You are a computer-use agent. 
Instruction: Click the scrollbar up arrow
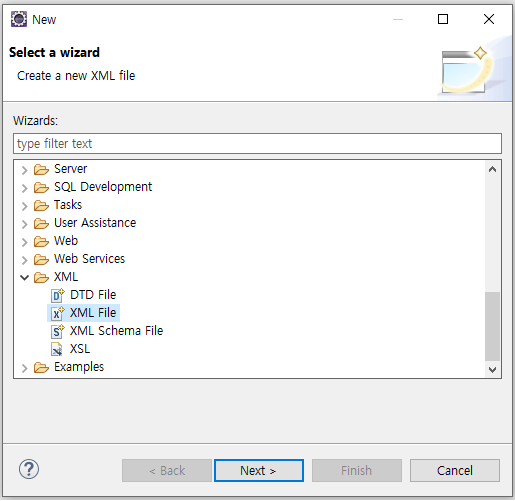tap(492, 169)
